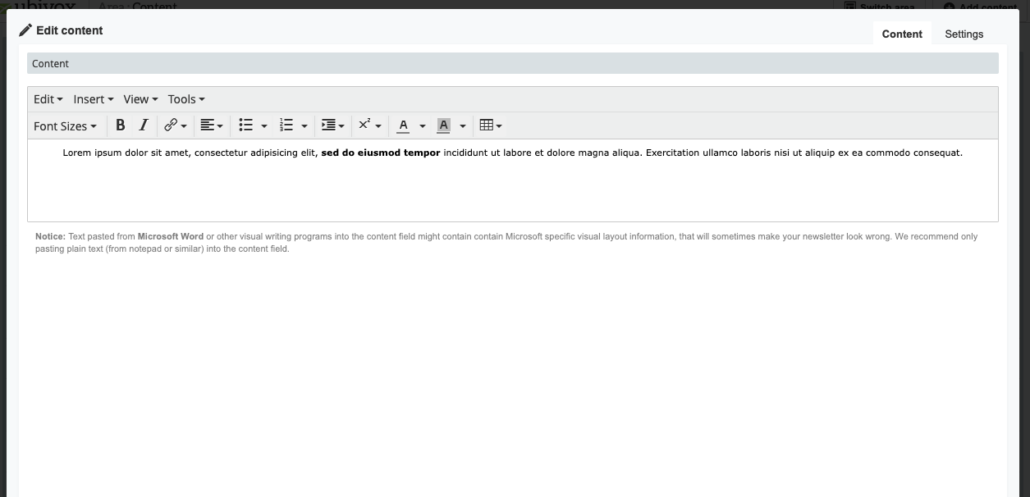
Task: Toggle bold formatting
Action: pyautogui.click(x=120, y=125)
